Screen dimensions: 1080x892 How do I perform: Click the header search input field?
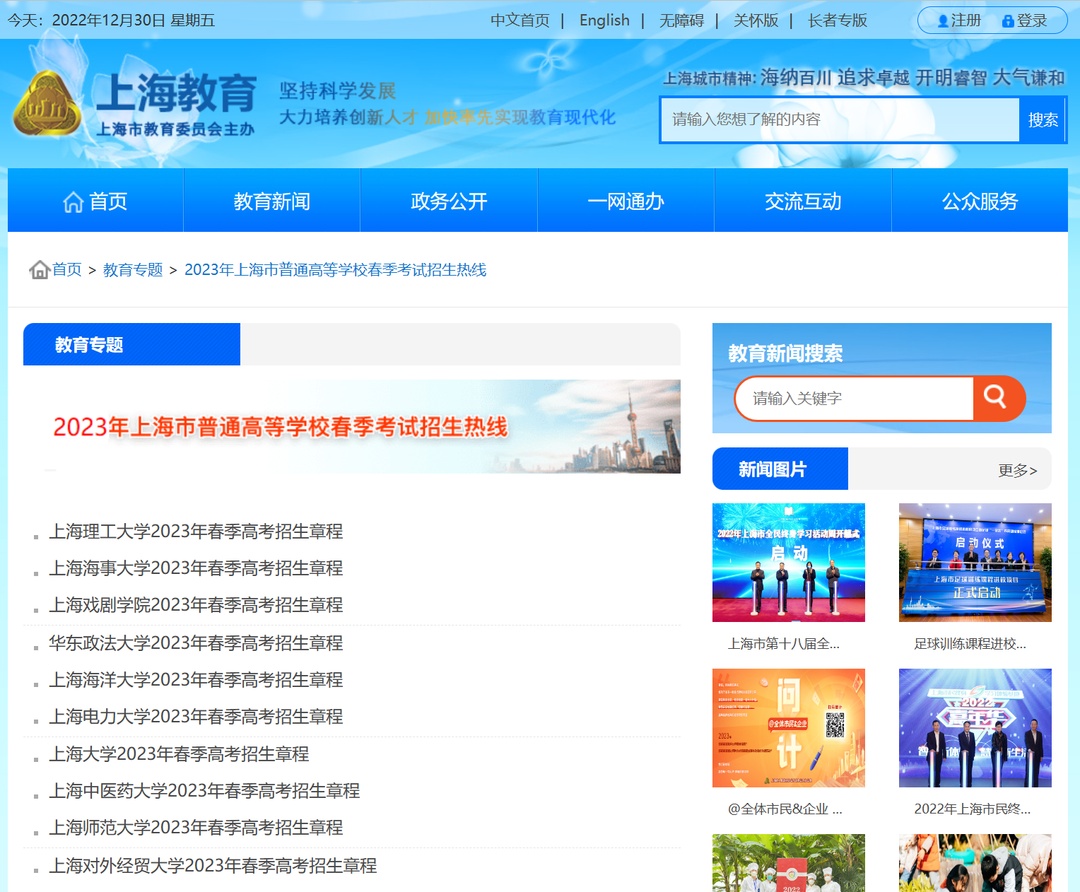pyautogui.click(x=839, y=120)
